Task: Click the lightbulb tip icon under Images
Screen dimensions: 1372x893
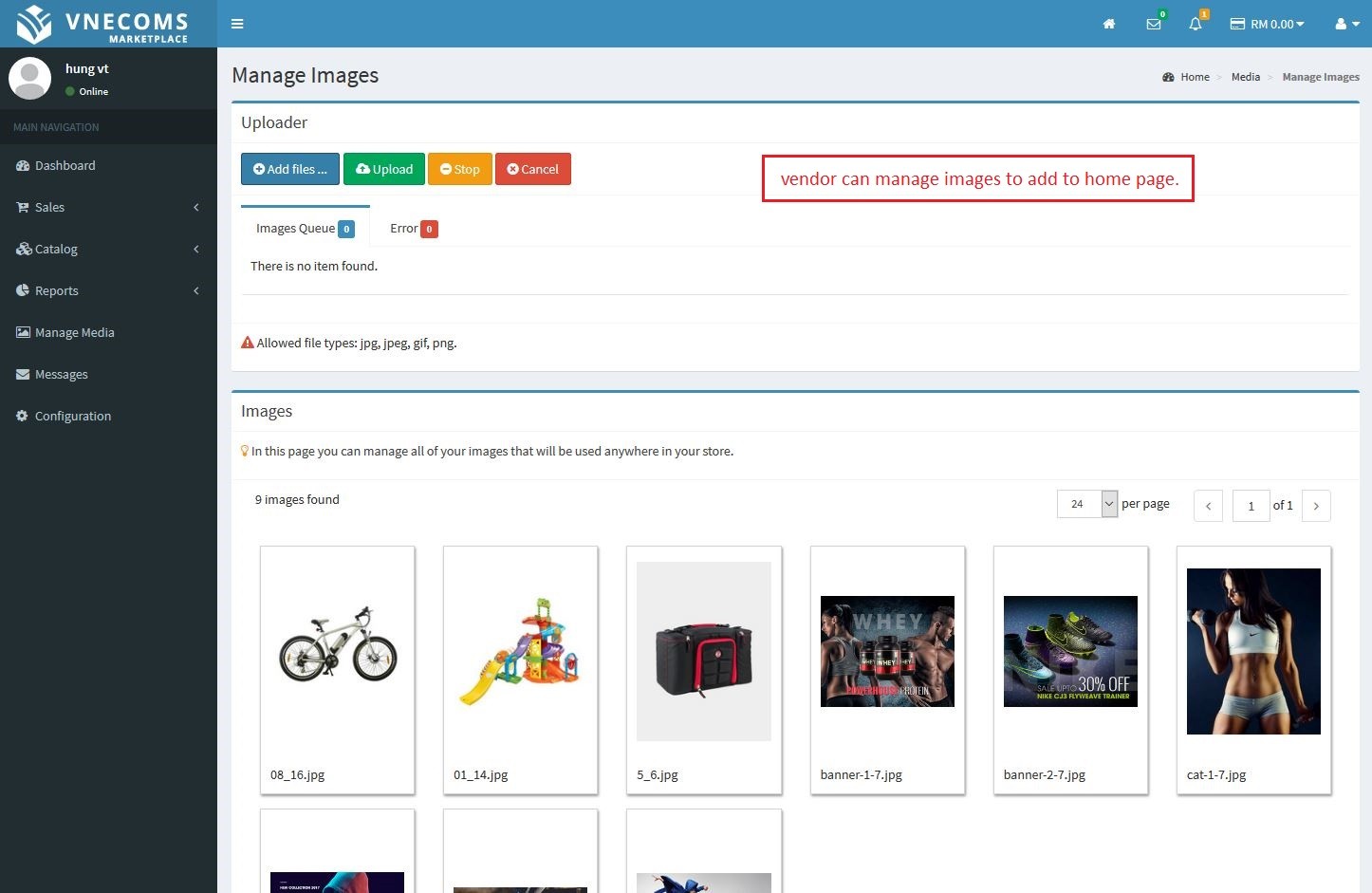Action: coord(245,451)
